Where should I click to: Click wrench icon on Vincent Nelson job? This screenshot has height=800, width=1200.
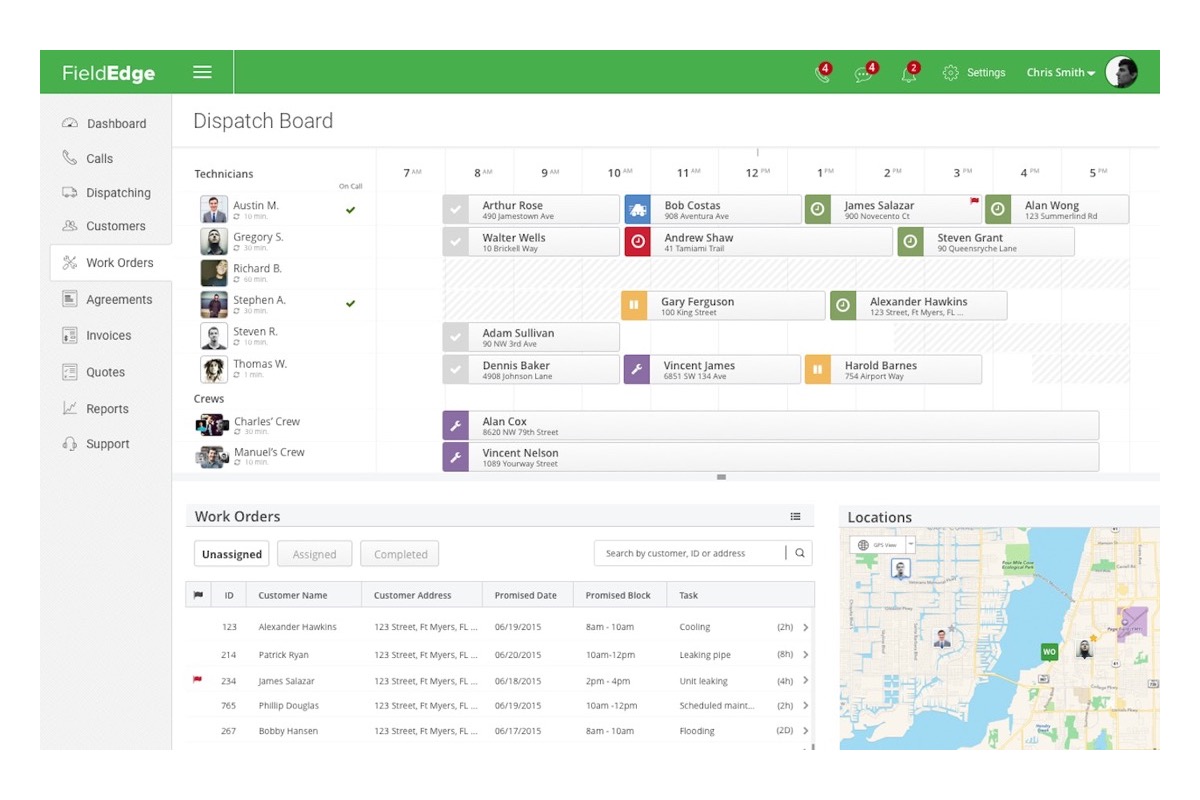click(456, 458)
